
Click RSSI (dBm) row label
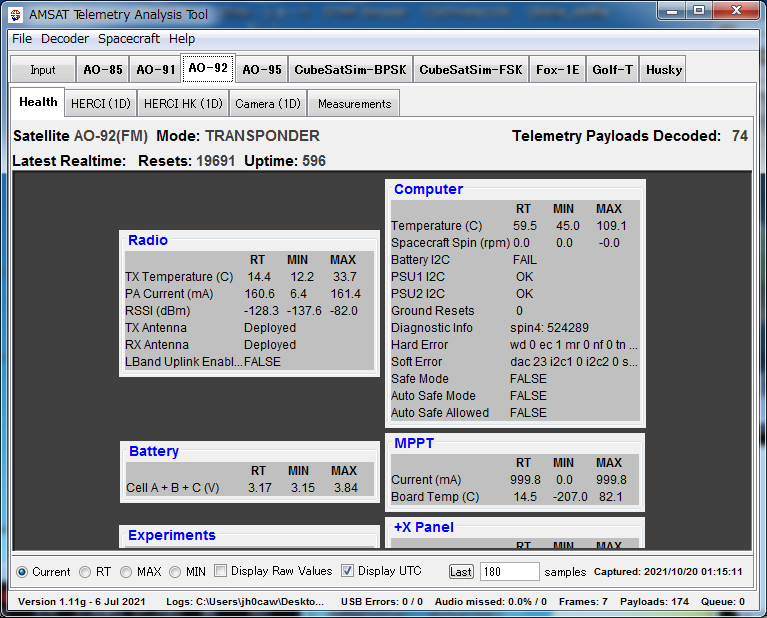point(158,311)
